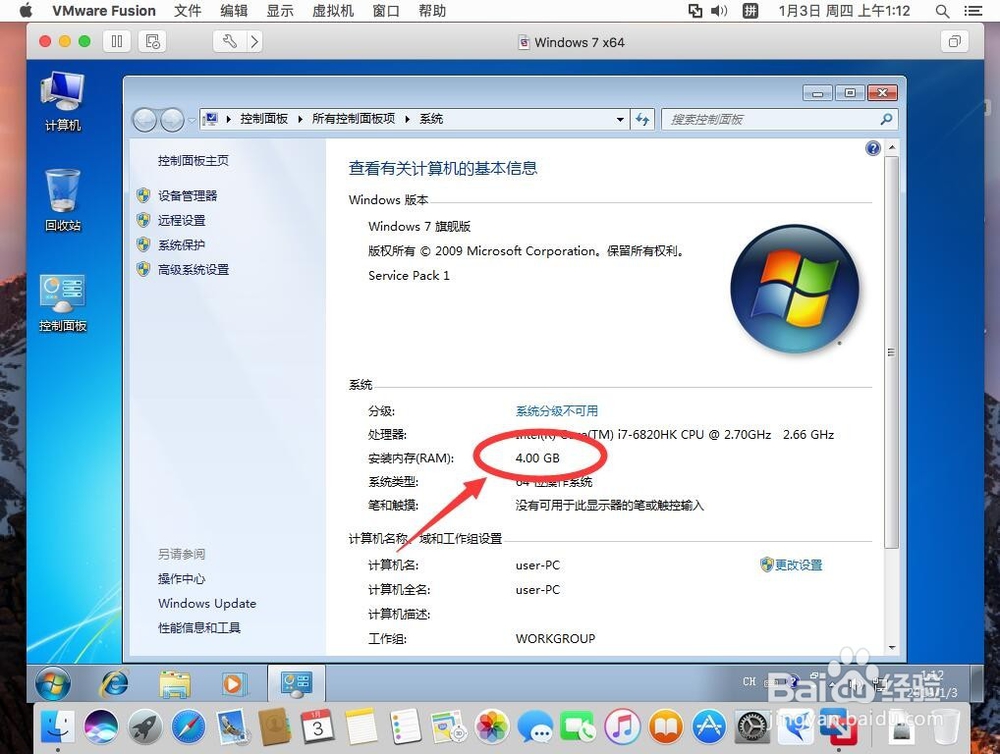Open the 窗口 menu
Image resolution: width=1000 pixels, height=754 pixels.
pyautogui.click(x=386, y=11)
